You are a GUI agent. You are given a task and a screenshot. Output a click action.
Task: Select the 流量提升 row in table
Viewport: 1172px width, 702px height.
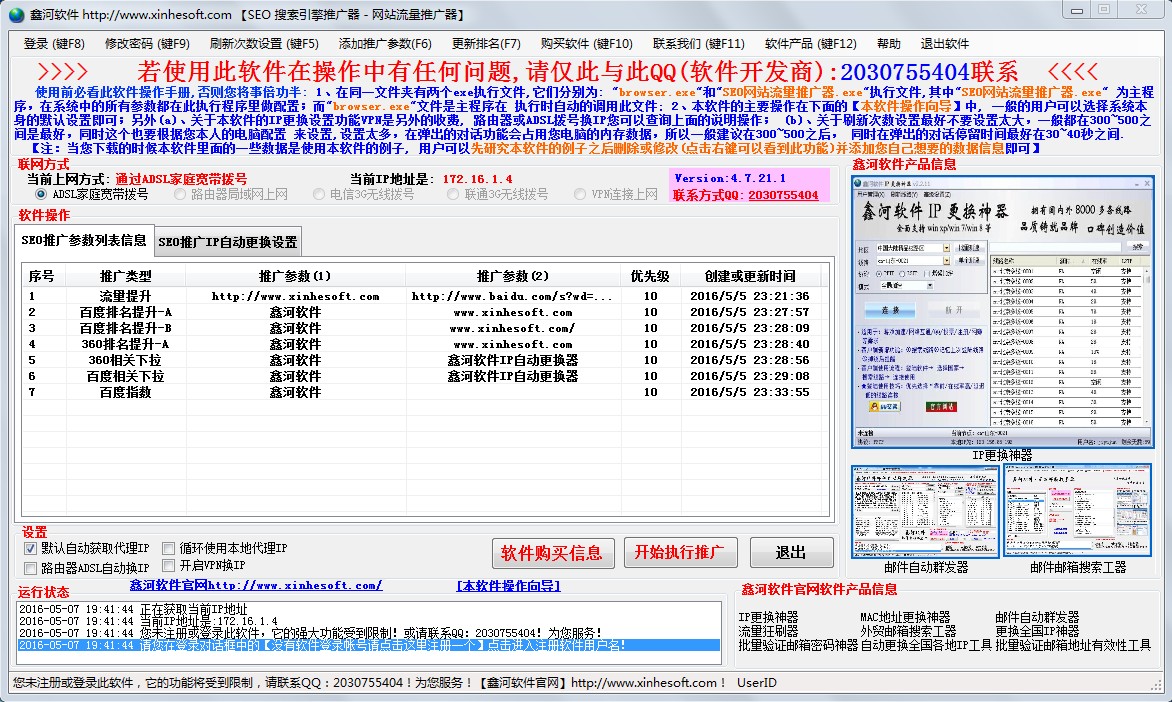(125, 296)
